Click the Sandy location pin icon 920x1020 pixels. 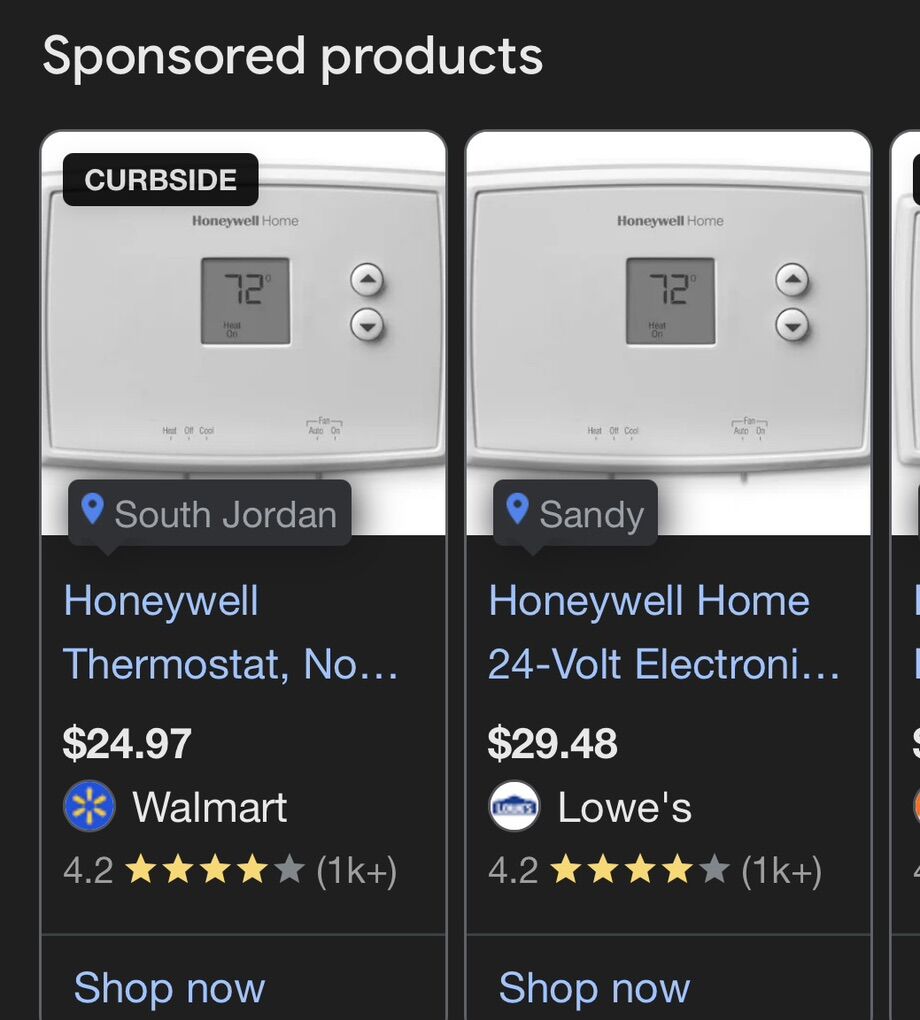coord(517,510)
